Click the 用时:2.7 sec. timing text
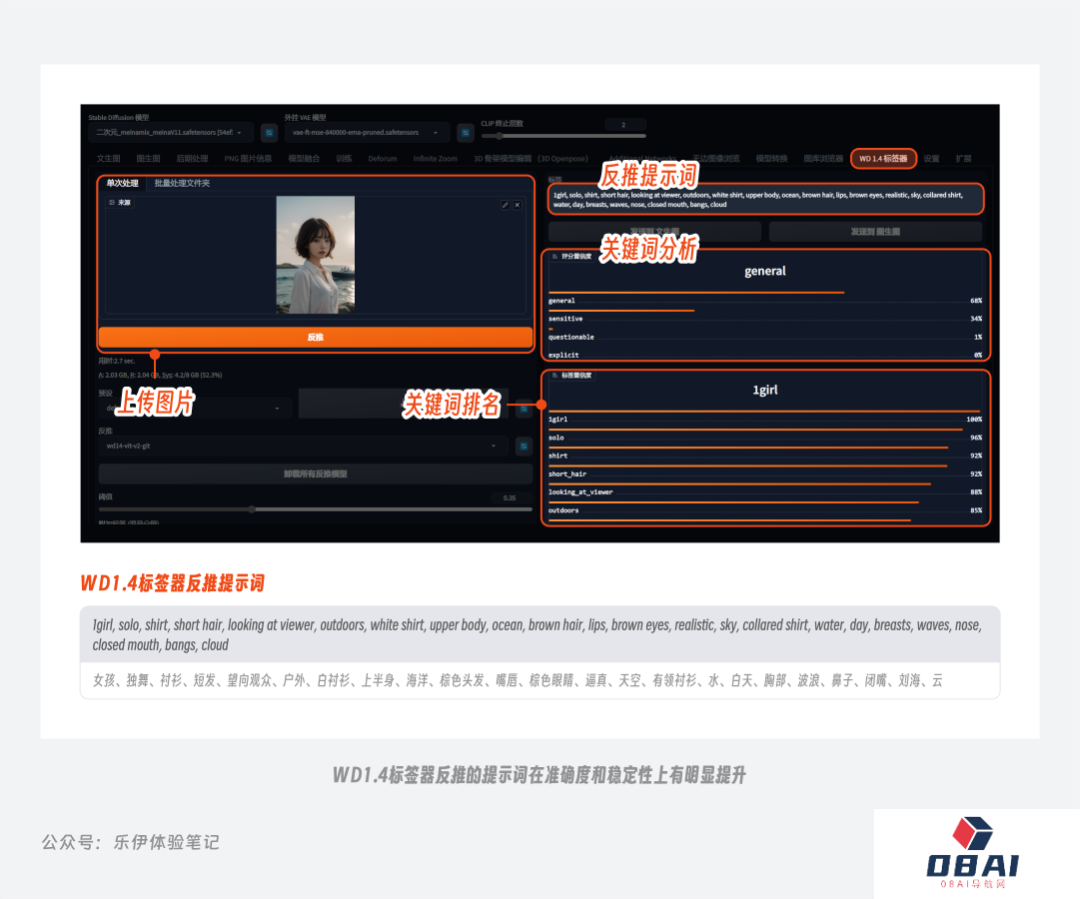The height and width of the screenshot is (899, 1080). 117,360
